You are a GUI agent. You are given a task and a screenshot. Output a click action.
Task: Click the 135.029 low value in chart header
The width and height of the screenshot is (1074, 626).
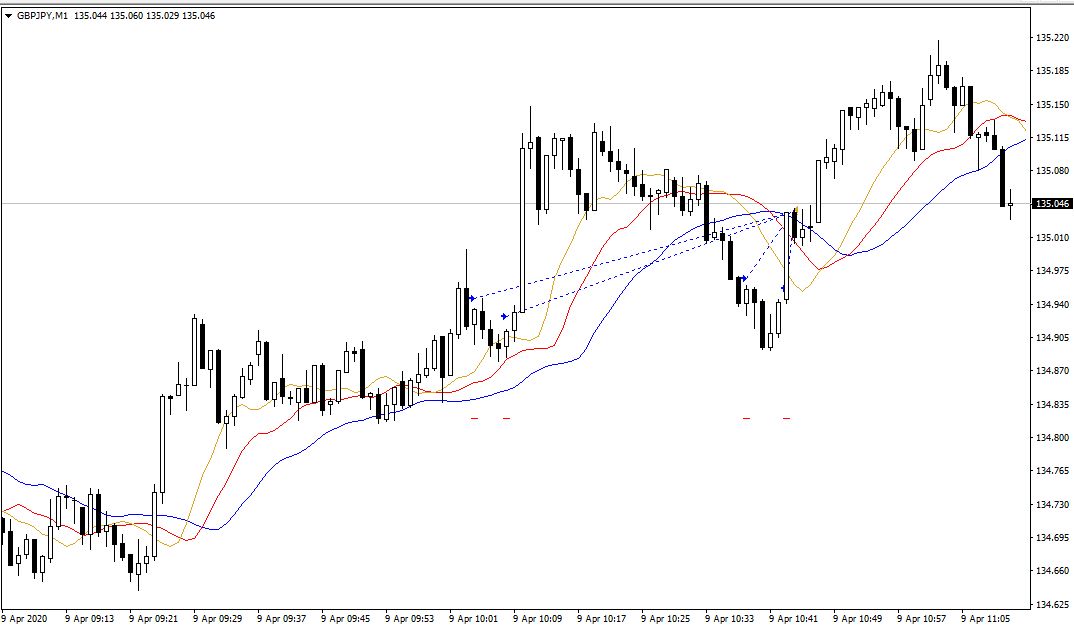pos(162,16)
